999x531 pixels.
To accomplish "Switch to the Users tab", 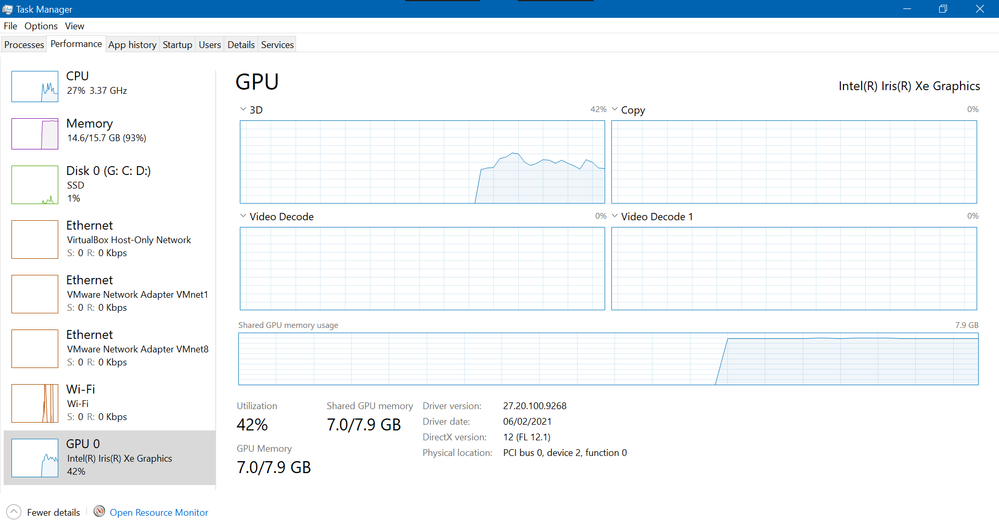I will coord(210,45).
